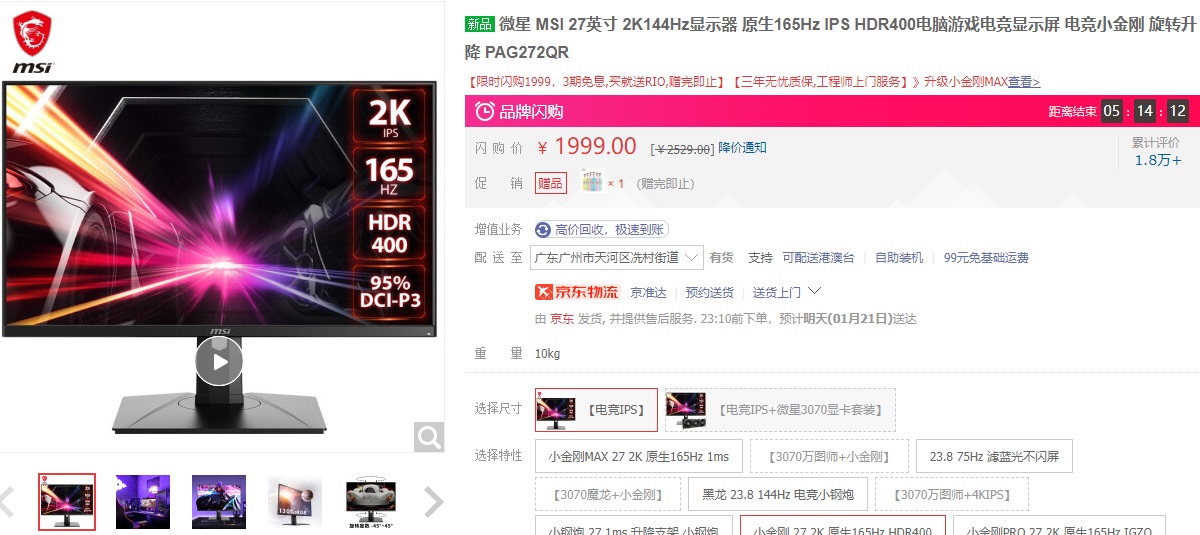Open the 1.8万+ cumulative reviews count
This screenshot has width=1200, height=535.
pos(1158,160)
